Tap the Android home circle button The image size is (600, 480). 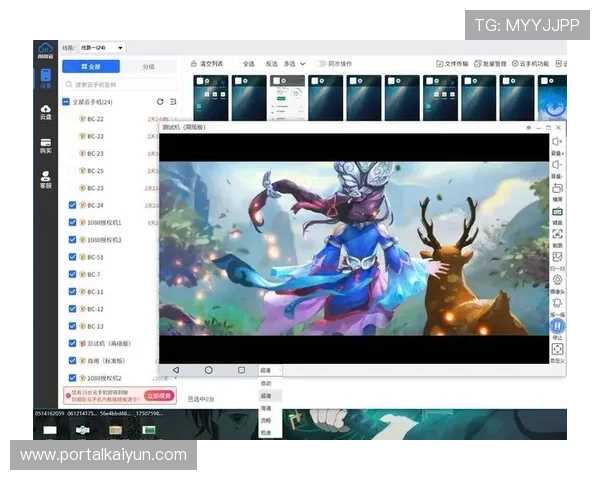click(x=209, y=370)
